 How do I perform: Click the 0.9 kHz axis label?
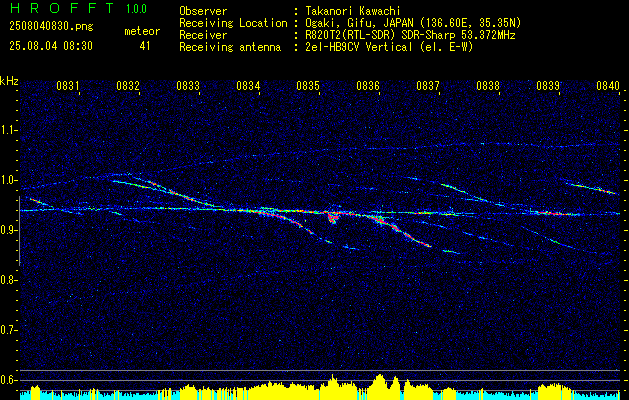(x=8, y=230)
